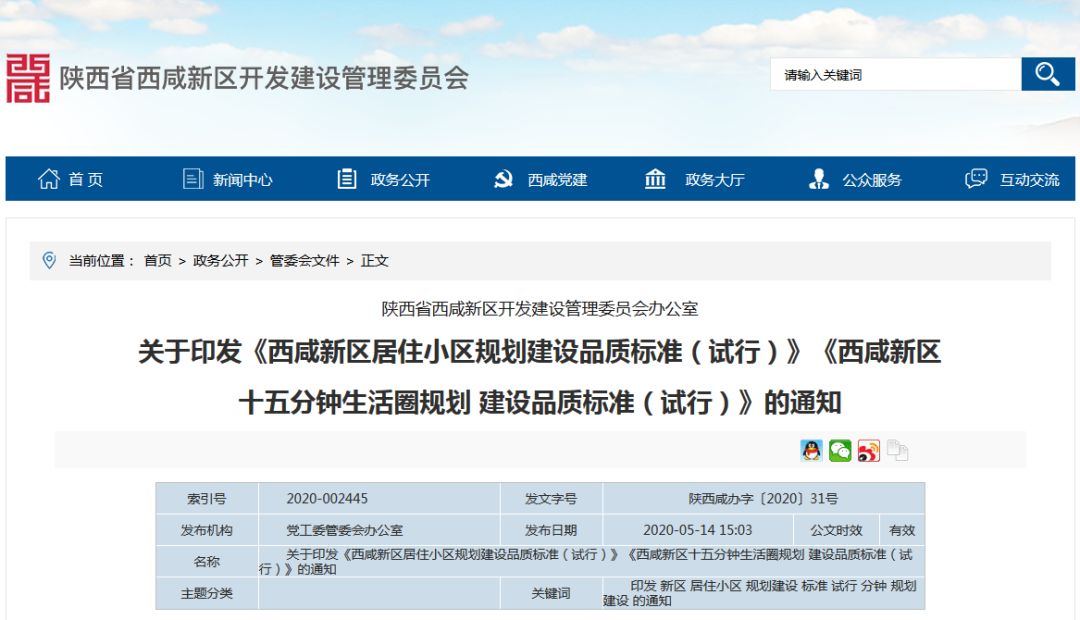
Task: Click the Sina Weibo share icon
Action: [x=868, y=450]
